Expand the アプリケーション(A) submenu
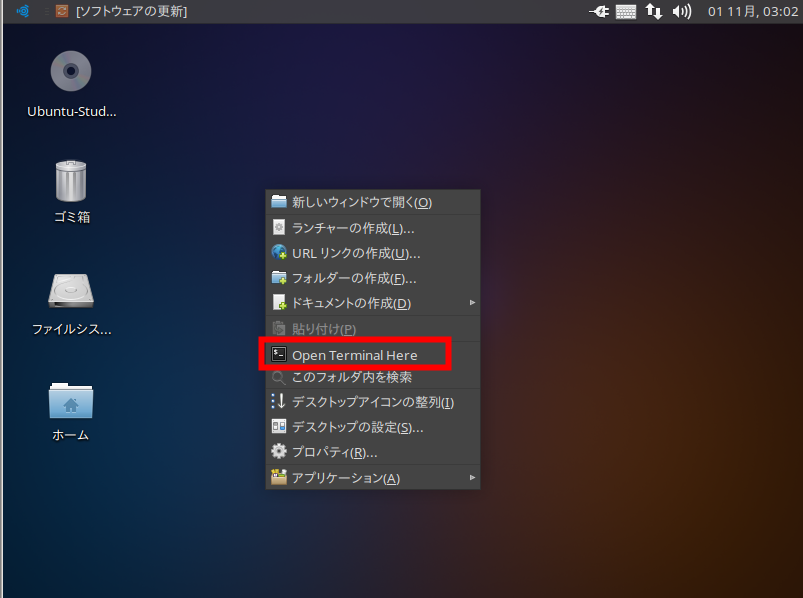803x598 pixels. point(373,478)
